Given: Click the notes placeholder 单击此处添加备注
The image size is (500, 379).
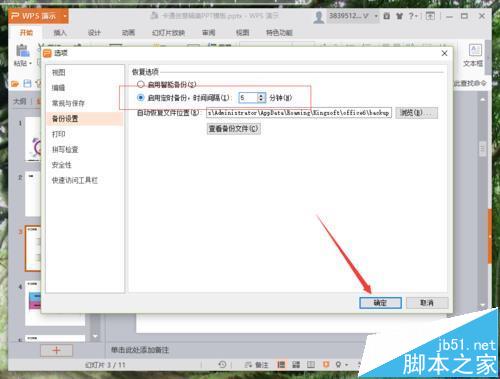Looking at the screenshot, I should pyautogui.click(x=140, y=350).
